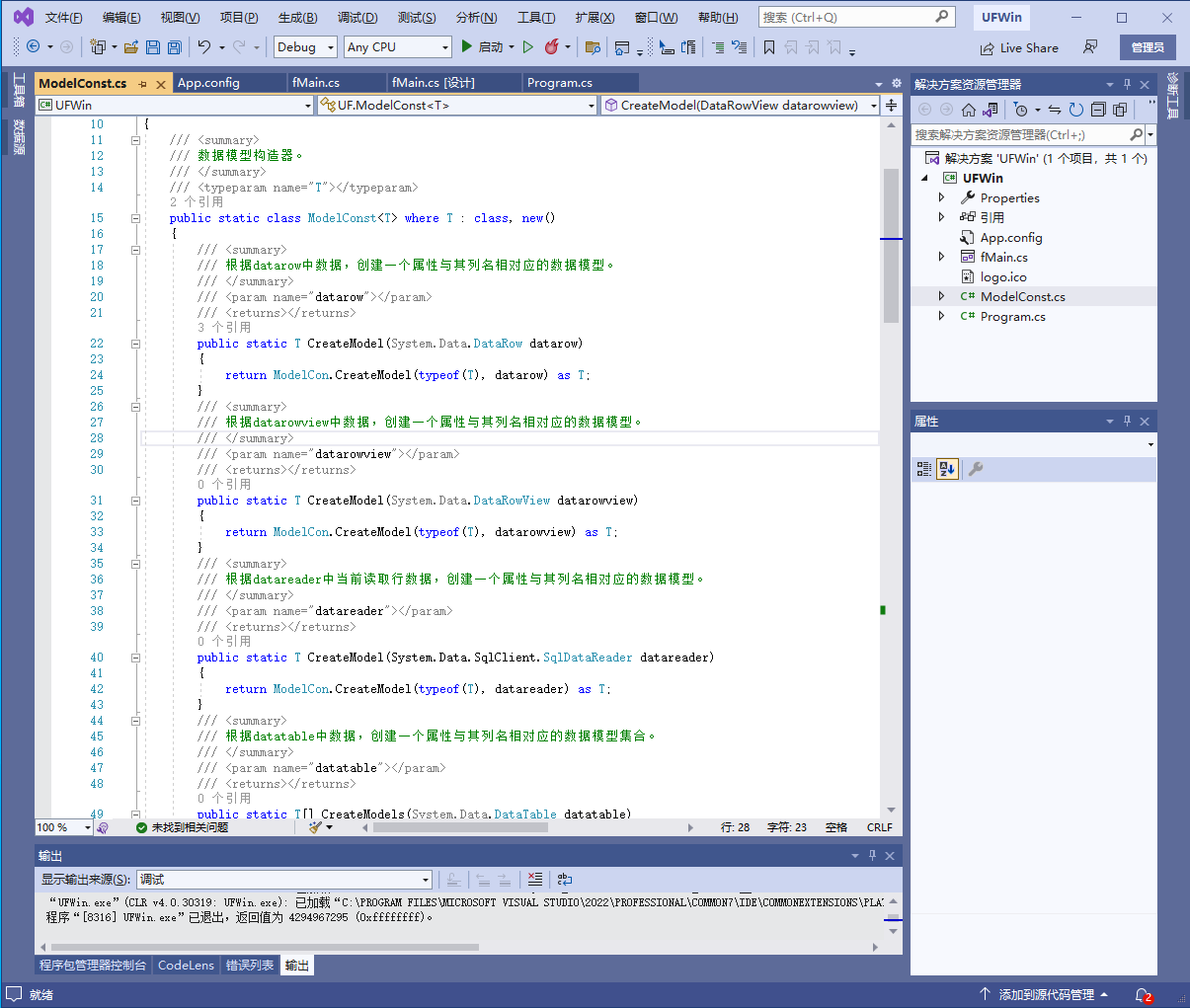Screen dimensions: 1190x1008
Task: Open the UF.ModelConst<T> type dropdown
Action: coord(458,105)
